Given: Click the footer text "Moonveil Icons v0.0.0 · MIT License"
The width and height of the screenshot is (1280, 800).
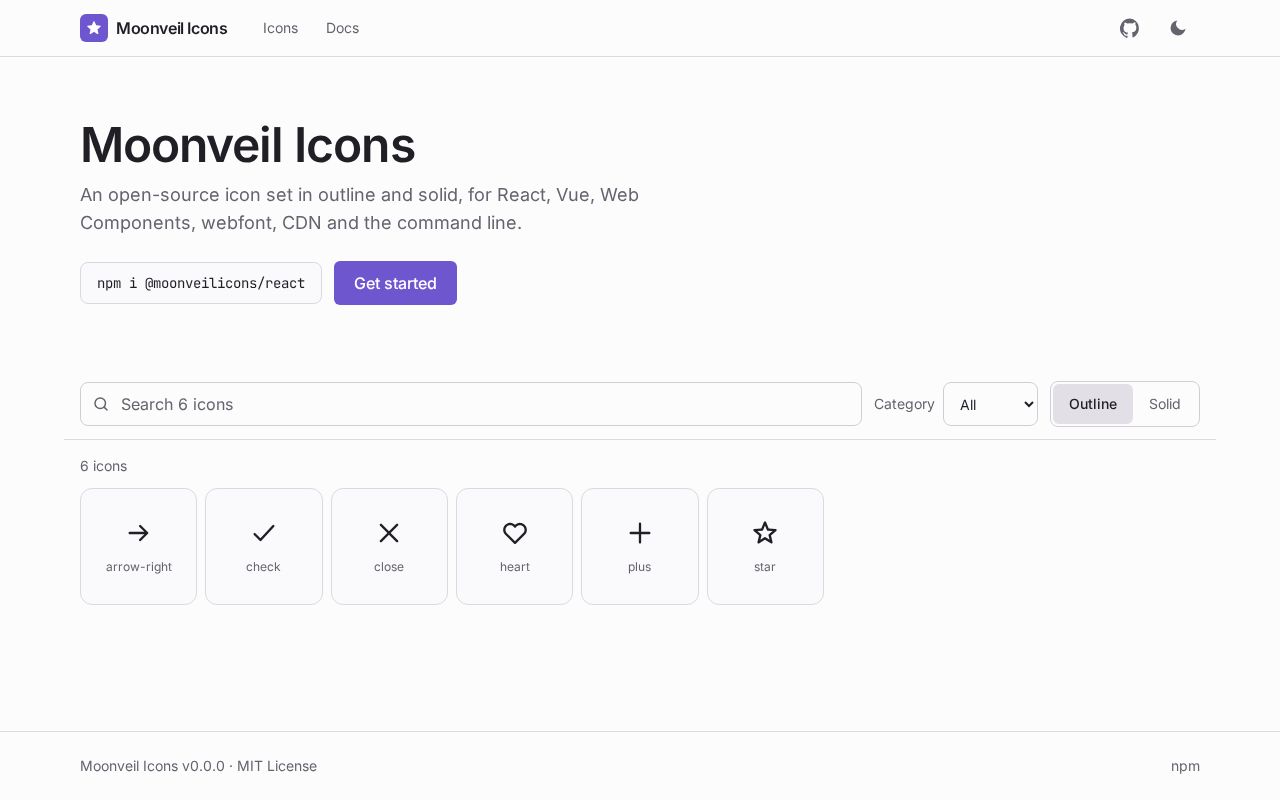Looking at the screenshot, I should coord(198,766).
